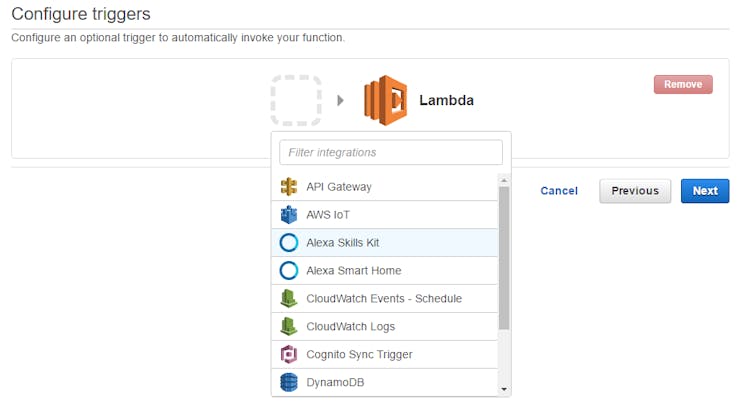Click the red Remove button

(683, 84)
